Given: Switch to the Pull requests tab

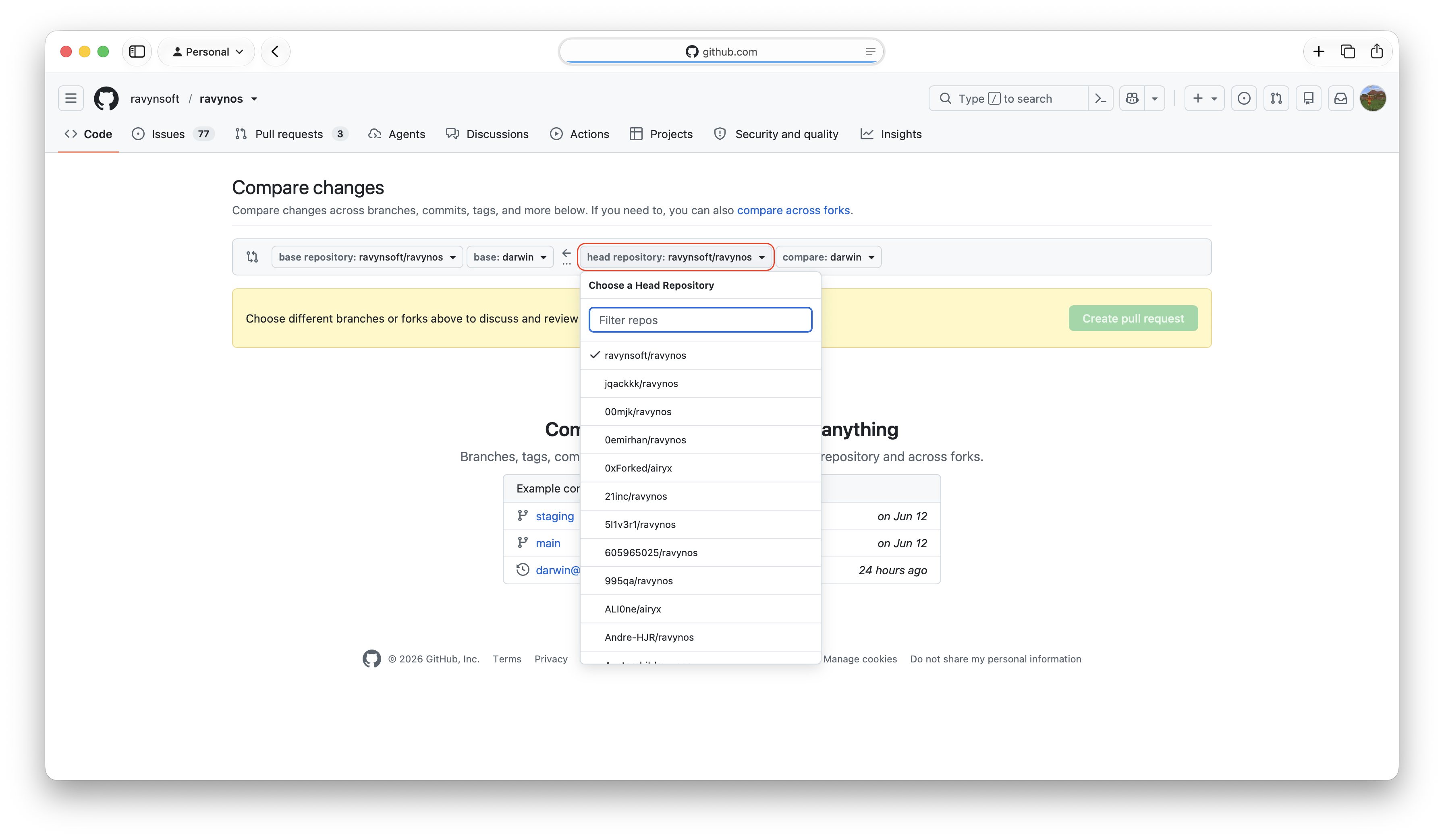Looking at the screenshot, I should [291, 134].
